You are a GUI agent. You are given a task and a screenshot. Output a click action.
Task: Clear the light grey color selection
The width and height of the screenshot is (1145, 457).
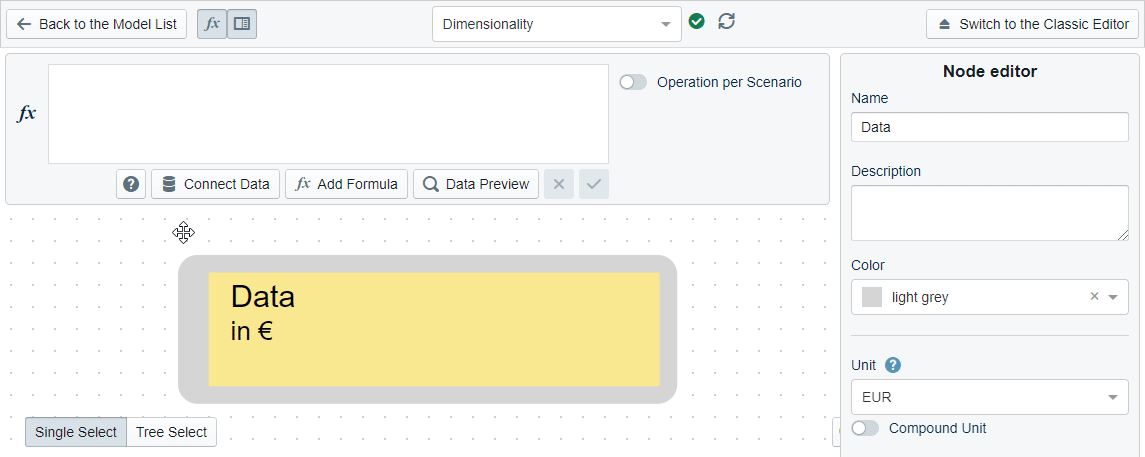[1094, 297]
